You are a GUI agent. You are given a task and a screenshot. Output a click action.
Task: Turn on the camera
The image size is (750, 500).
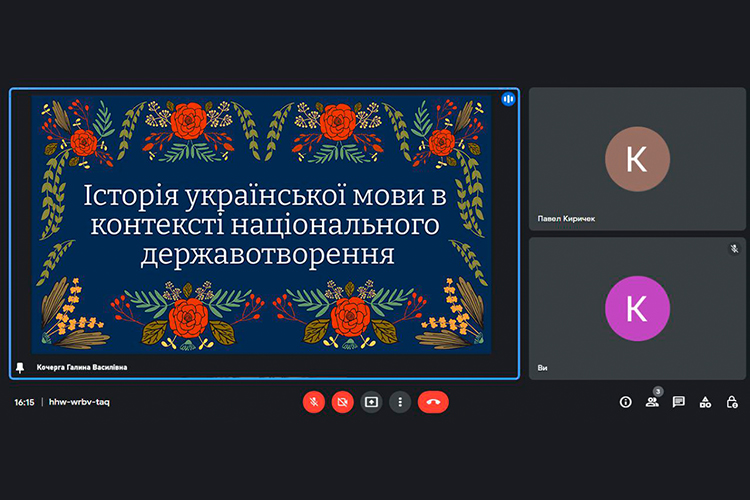(x=342, y=402)
